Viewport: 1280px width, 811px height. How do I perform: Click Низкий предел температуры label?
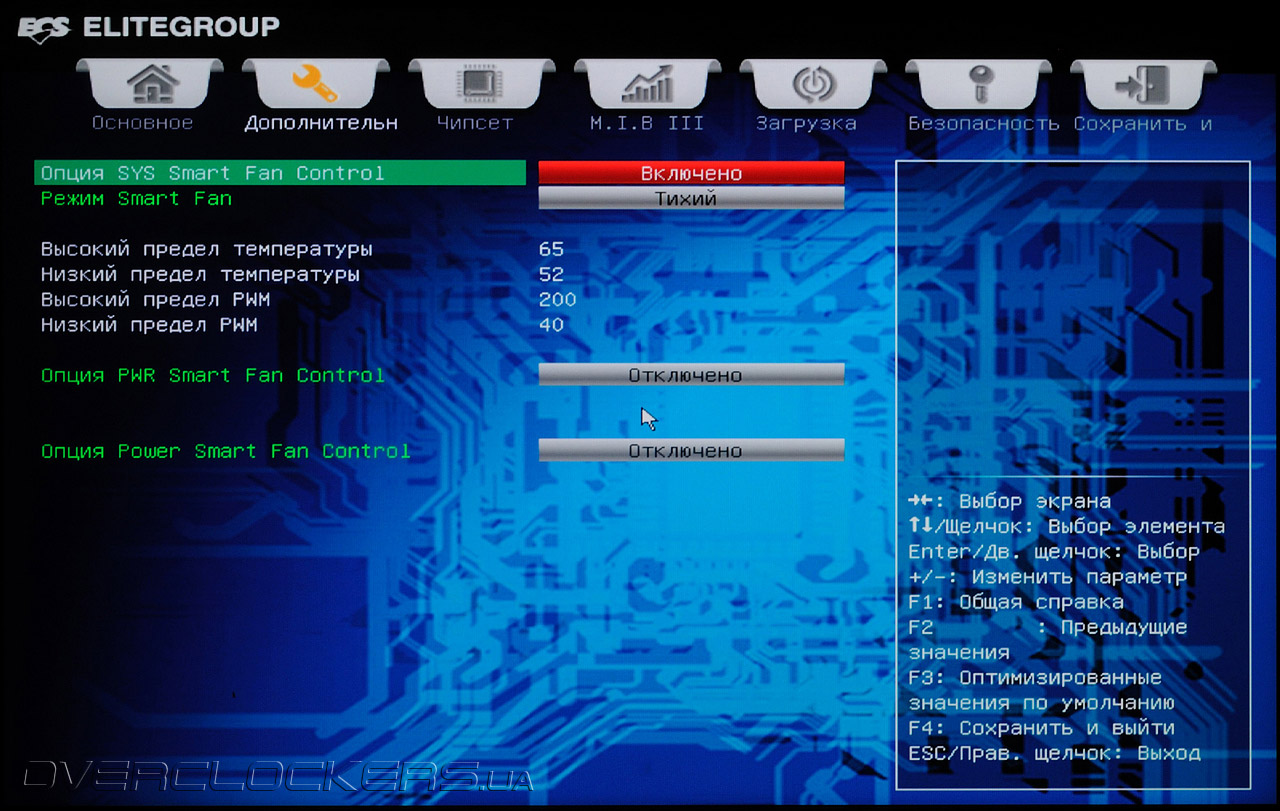click(x=200, y=274)
